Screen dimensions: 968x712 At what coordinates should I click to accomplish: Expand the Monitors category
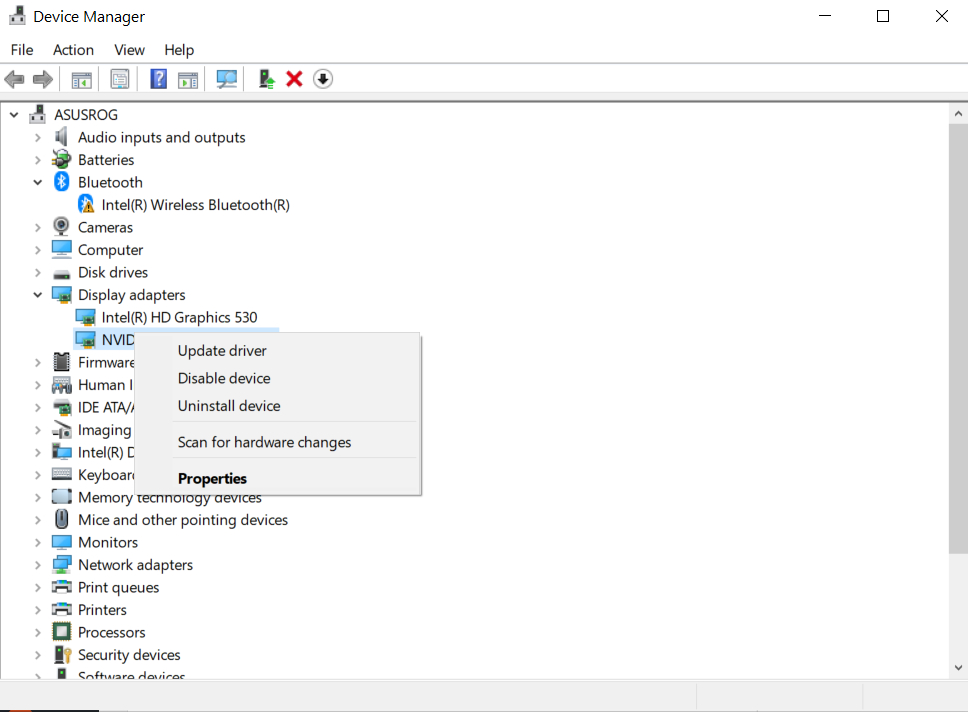(x=38, y=542)
